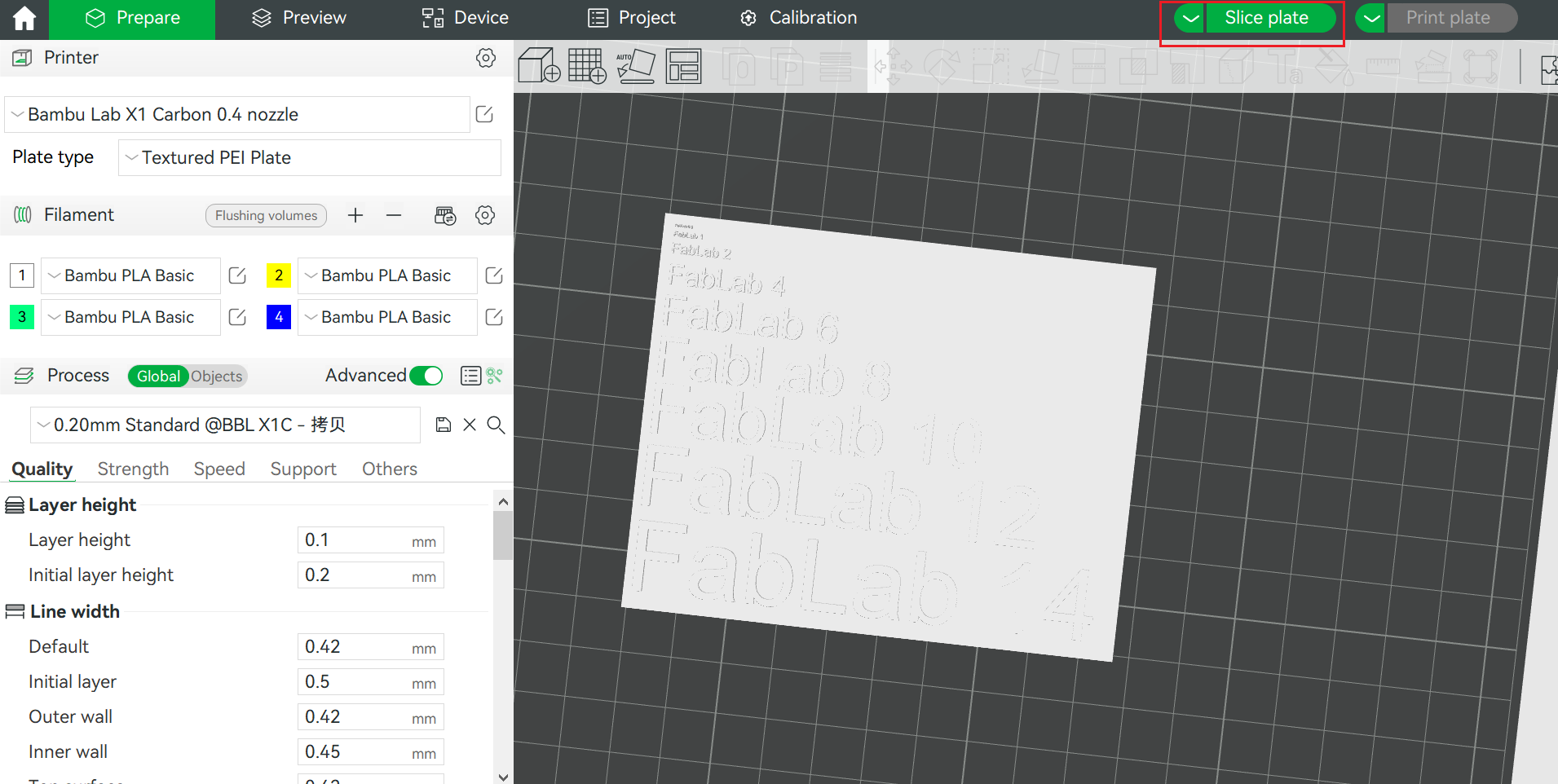Pick color for blue filament 4 swatch
The width and height of the screenshot is (1558, 784).
279,317
